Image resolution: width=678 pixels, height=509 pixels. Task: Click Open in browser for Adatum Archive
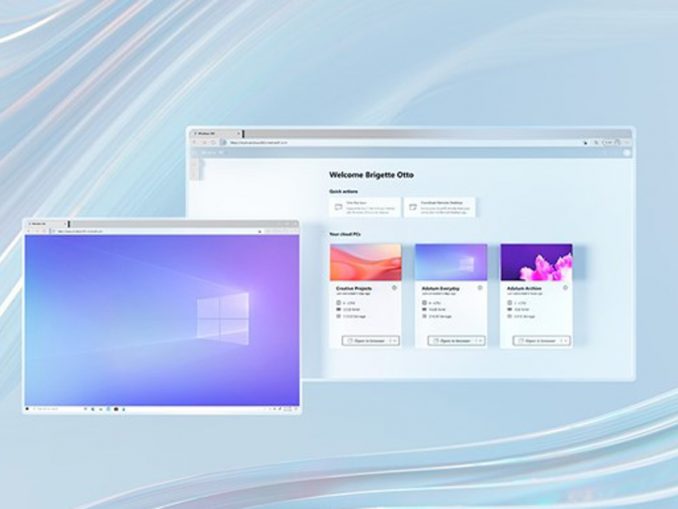(x=537, y=341)
